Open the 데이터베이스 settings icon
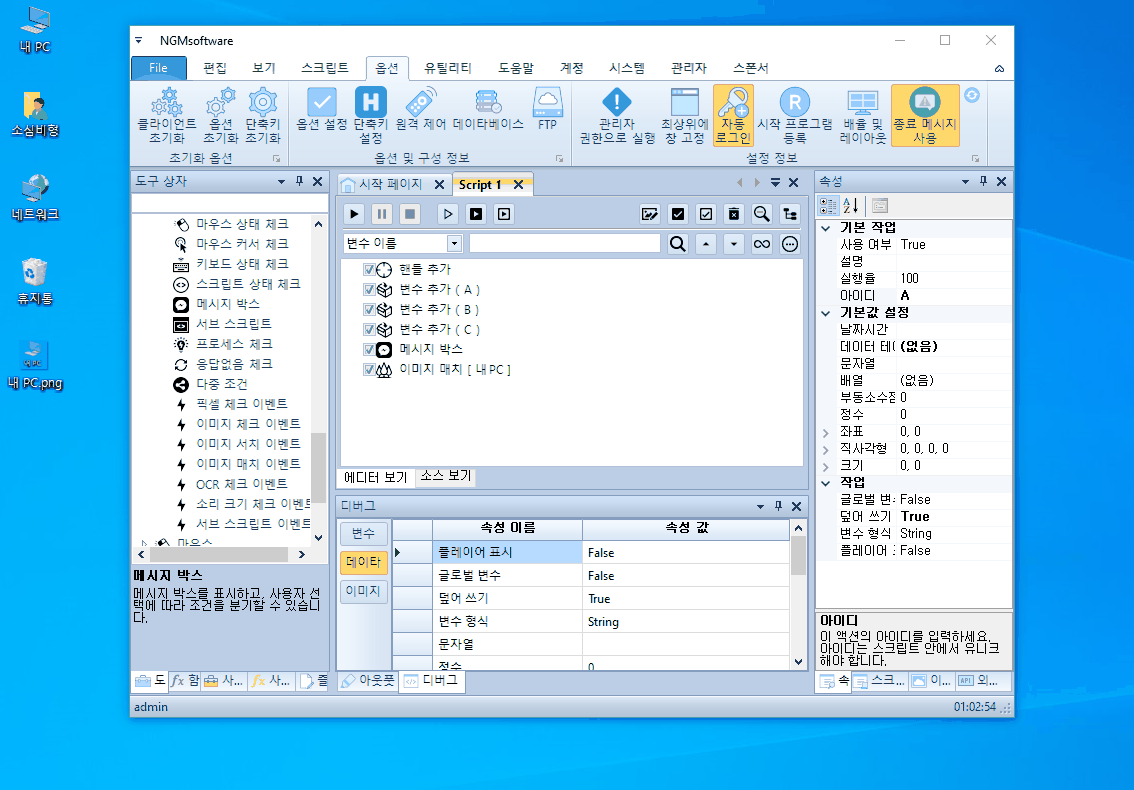 pos(488,110)
